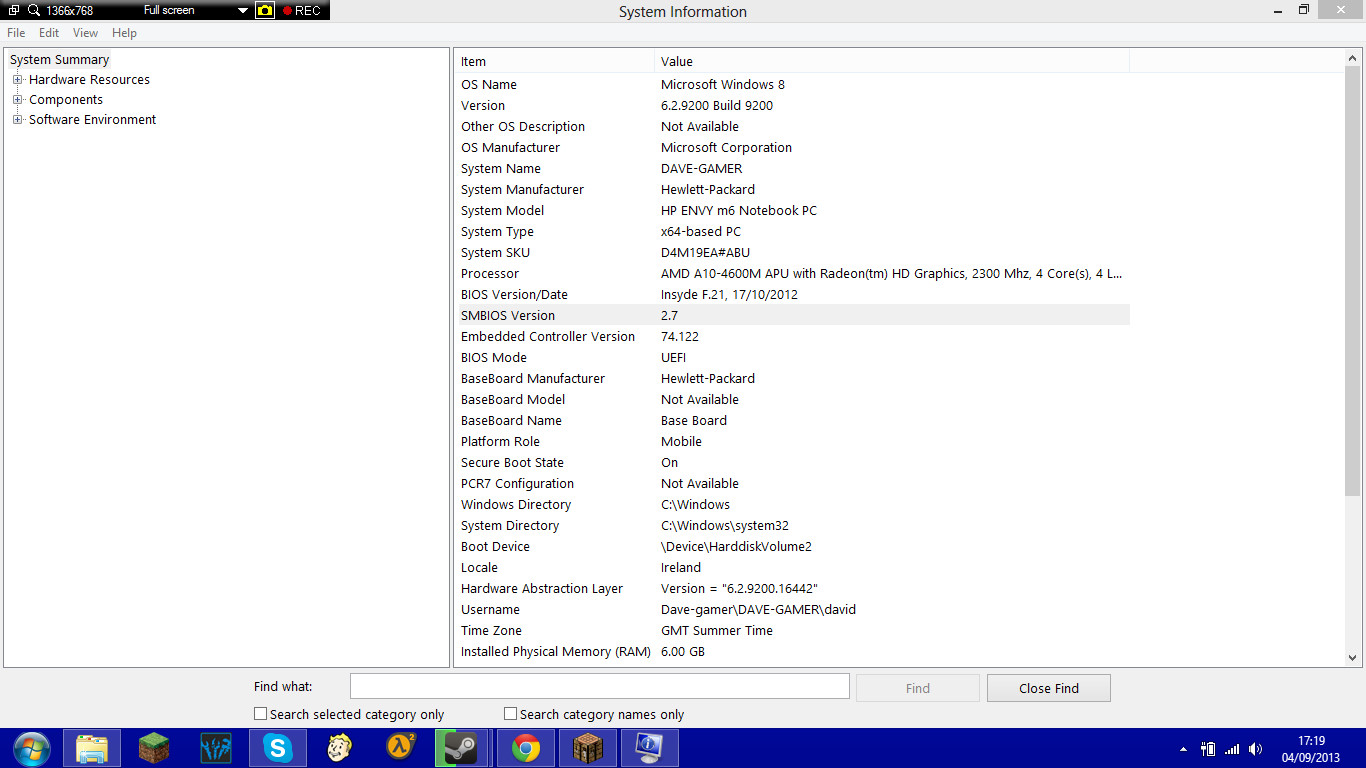This screenshot has height=768, width=1366.
Task: Expand the Components tree node
Action: coord(17,100)
